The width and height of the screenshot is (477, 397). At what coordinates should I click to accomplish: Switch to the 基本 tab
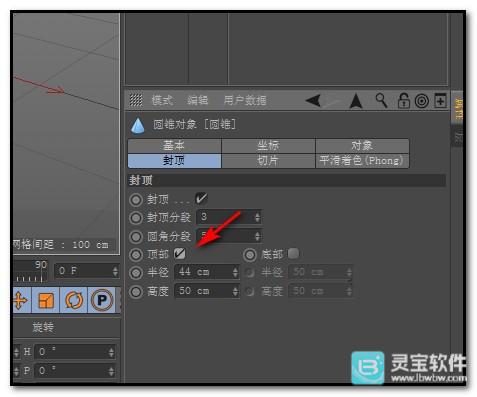point(174,146)
